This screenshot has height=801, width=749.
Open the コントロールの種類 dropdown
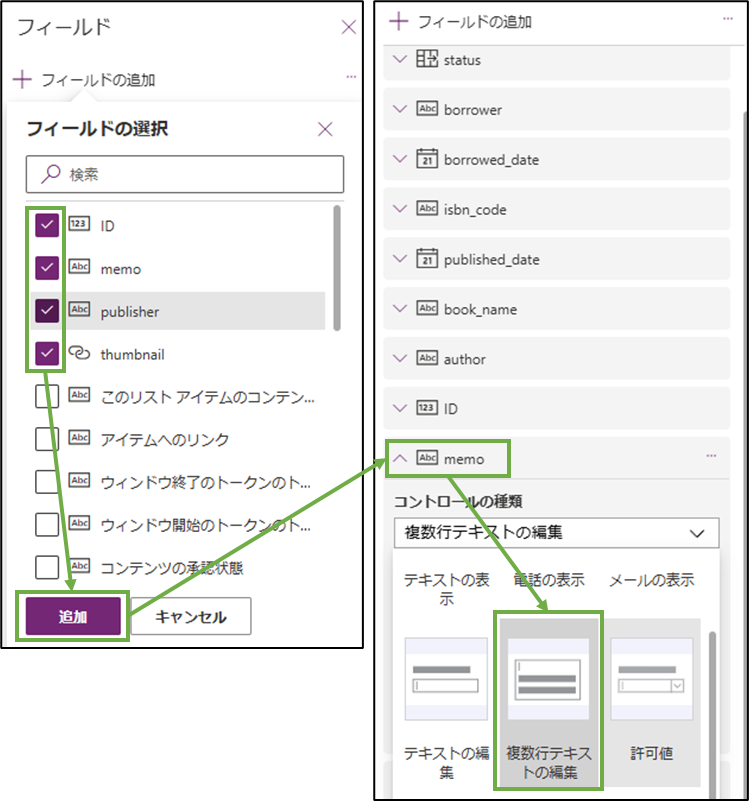(x=556, y=533)
